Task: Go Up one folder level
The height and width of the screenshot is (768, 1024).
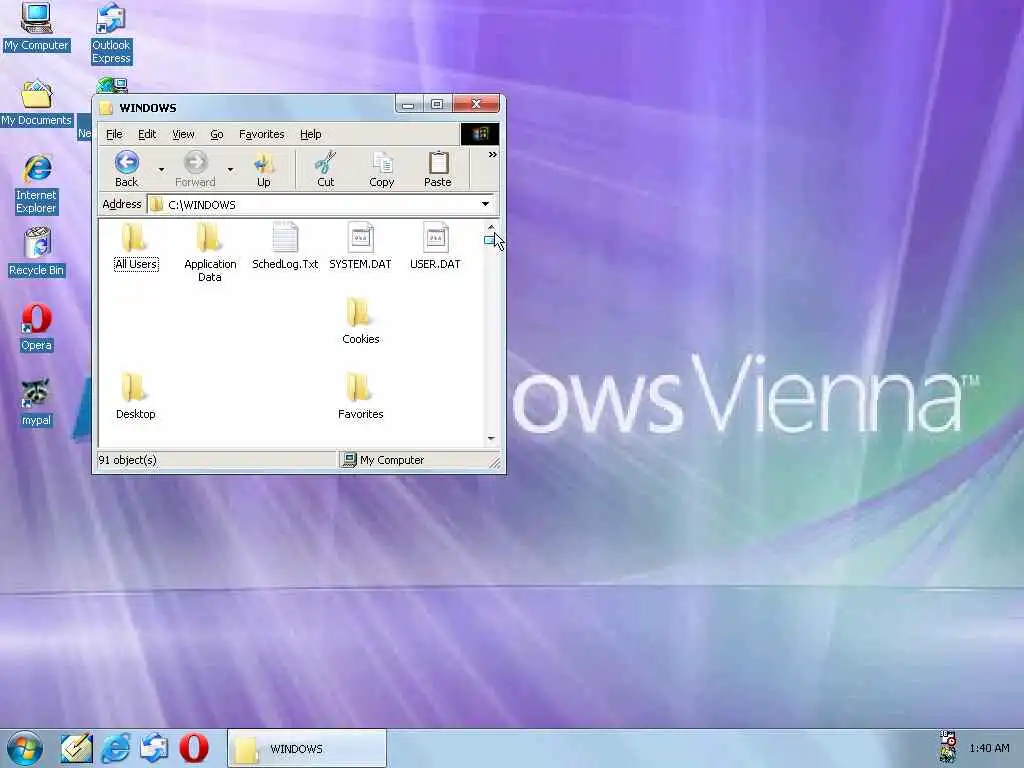Action: click(264, 169)
